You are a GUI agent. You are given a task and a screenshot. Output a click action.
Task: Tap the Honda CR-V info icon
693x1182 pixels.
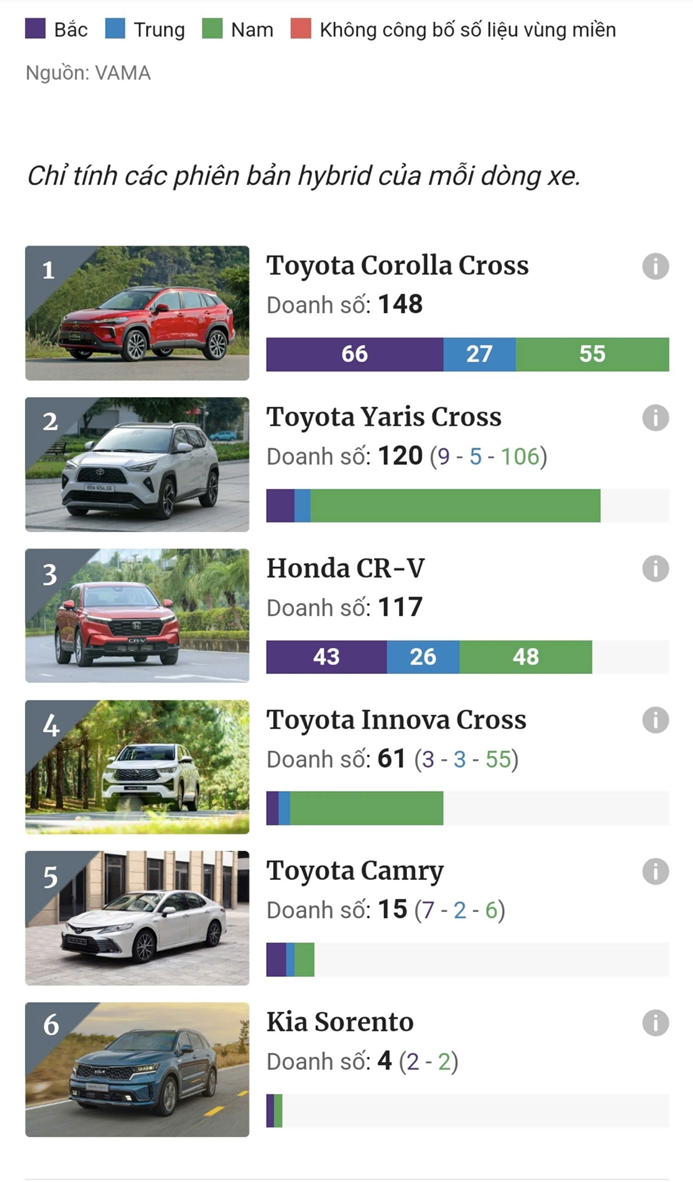tap(655, 569)
